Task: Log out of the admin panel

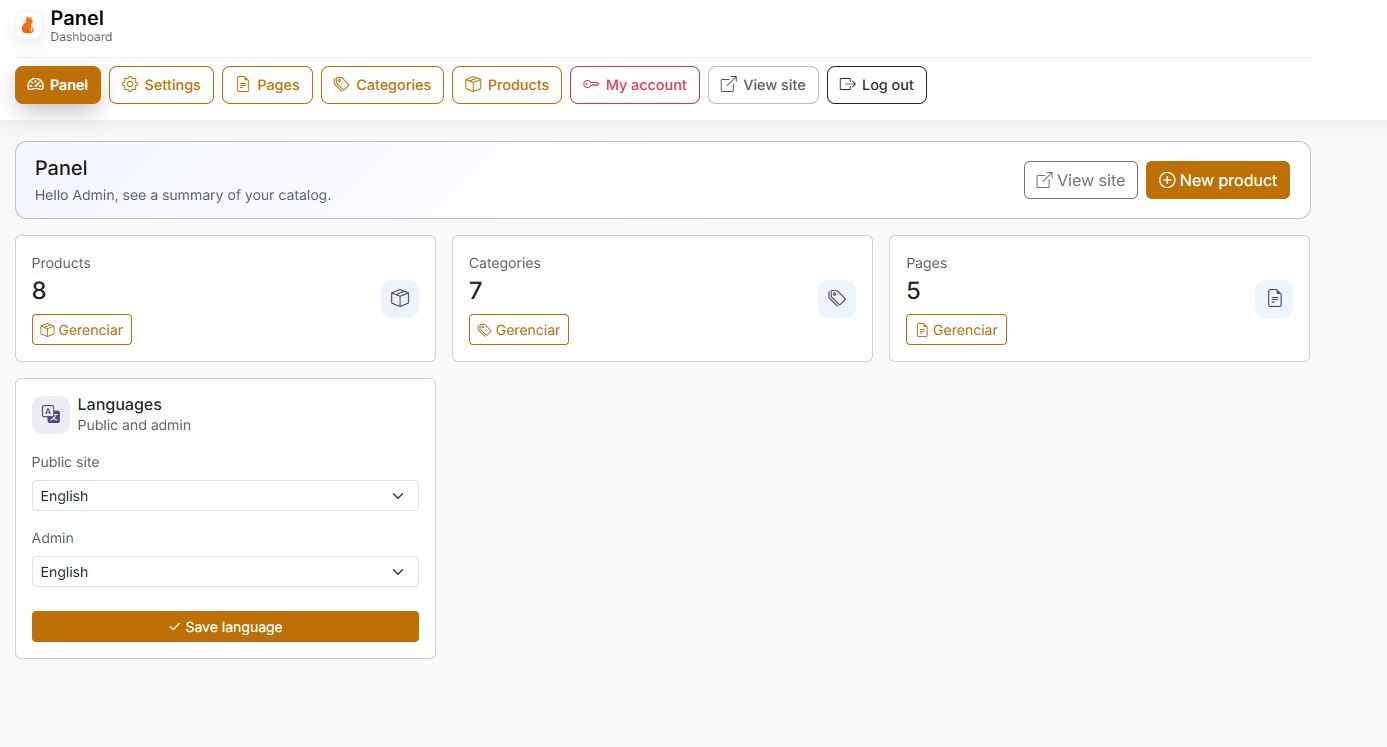Action: pos(877,85)
